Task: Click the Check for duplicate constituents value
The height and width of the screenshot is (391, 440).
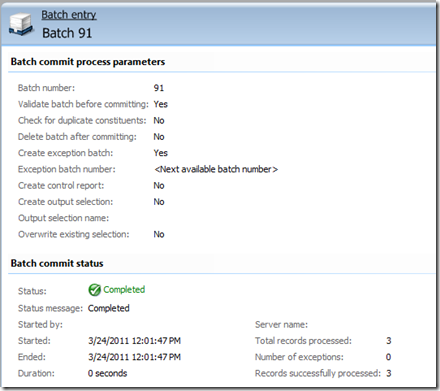Action: click(159, 121)
